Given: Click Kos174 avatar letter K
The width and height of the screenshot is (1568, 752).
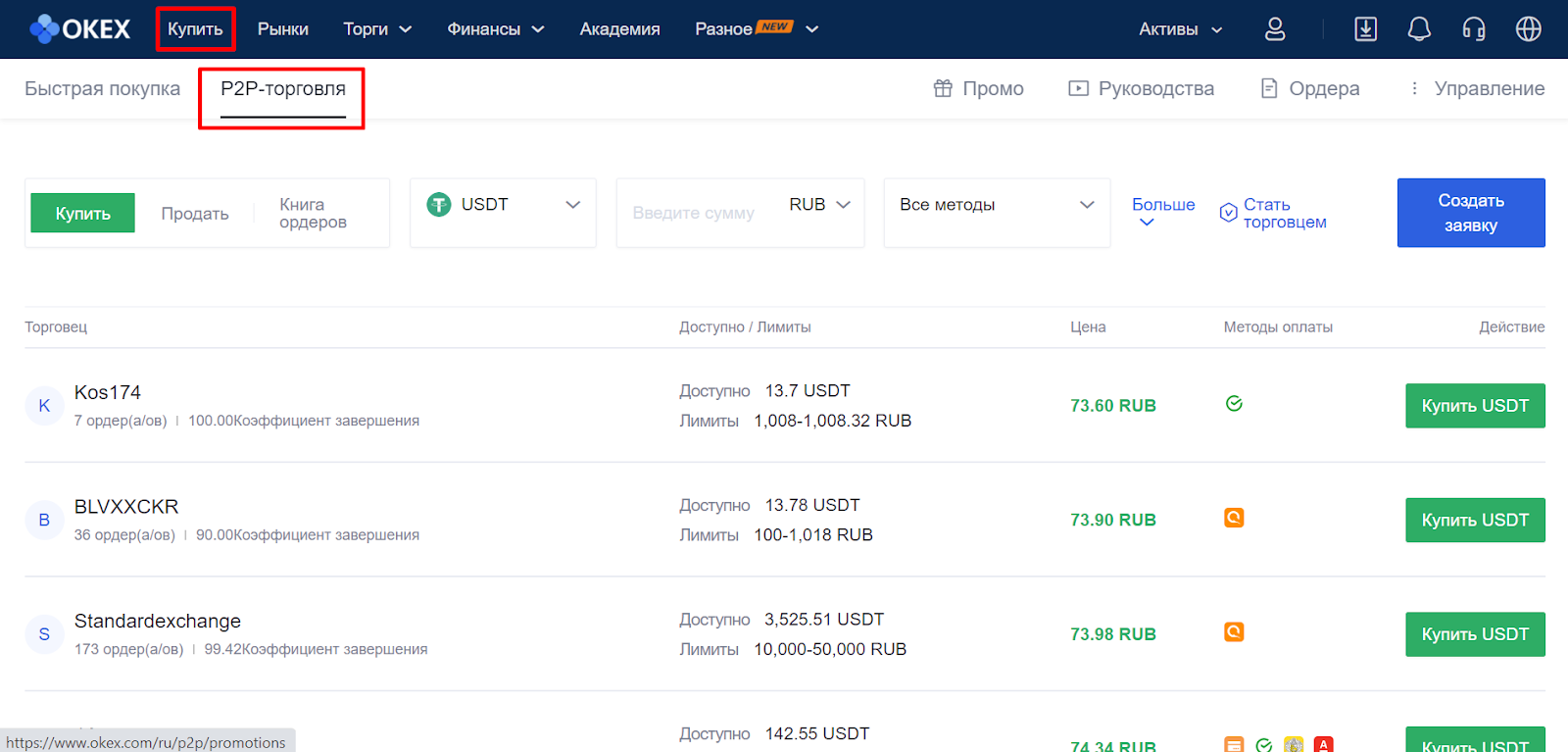Looking at the screenshot, I should click(44, 406).
